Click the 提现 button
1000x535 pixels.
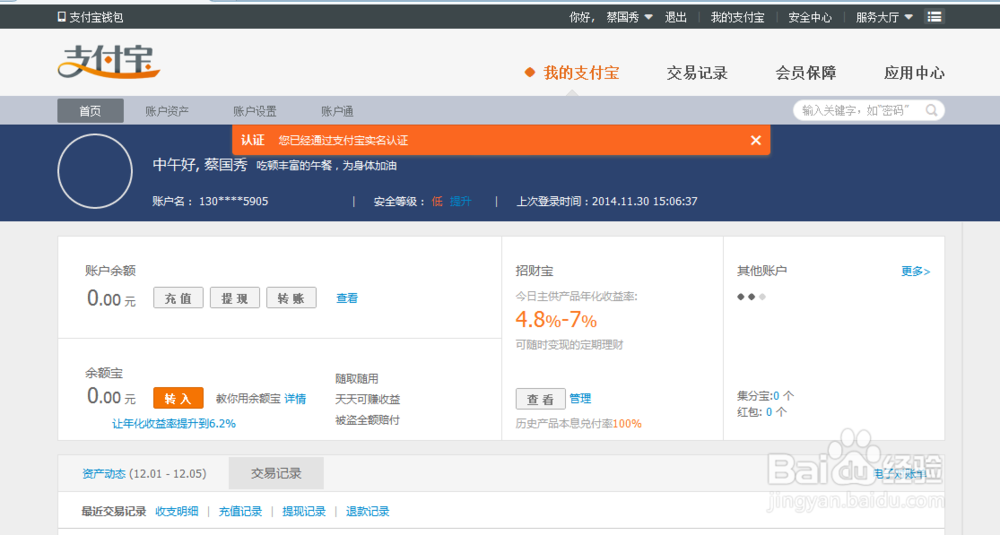point(235,298)
